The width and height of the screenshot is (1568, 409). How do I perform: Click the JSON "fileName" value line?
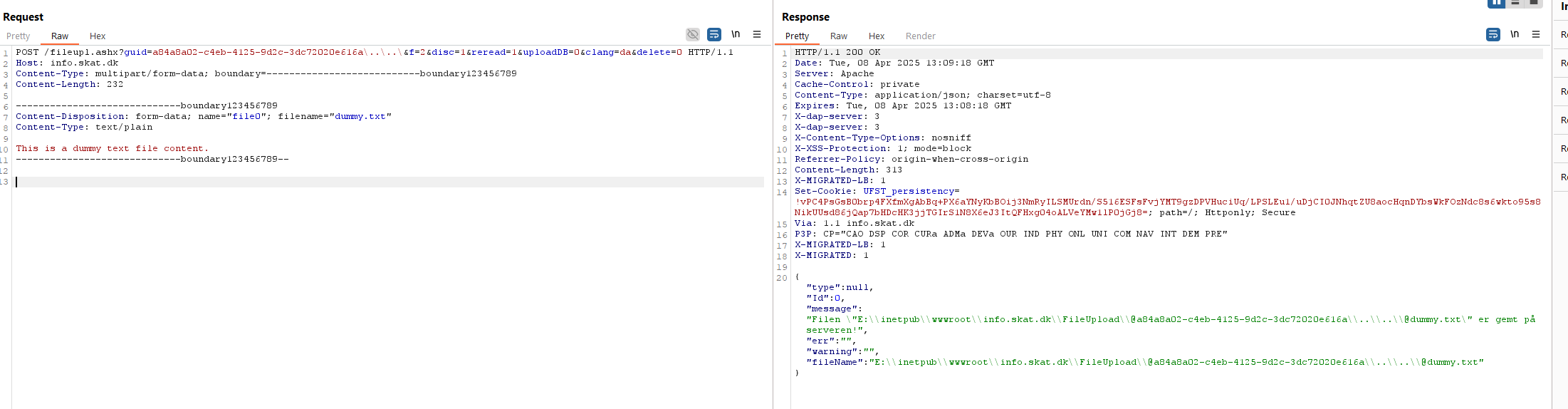1145,362
